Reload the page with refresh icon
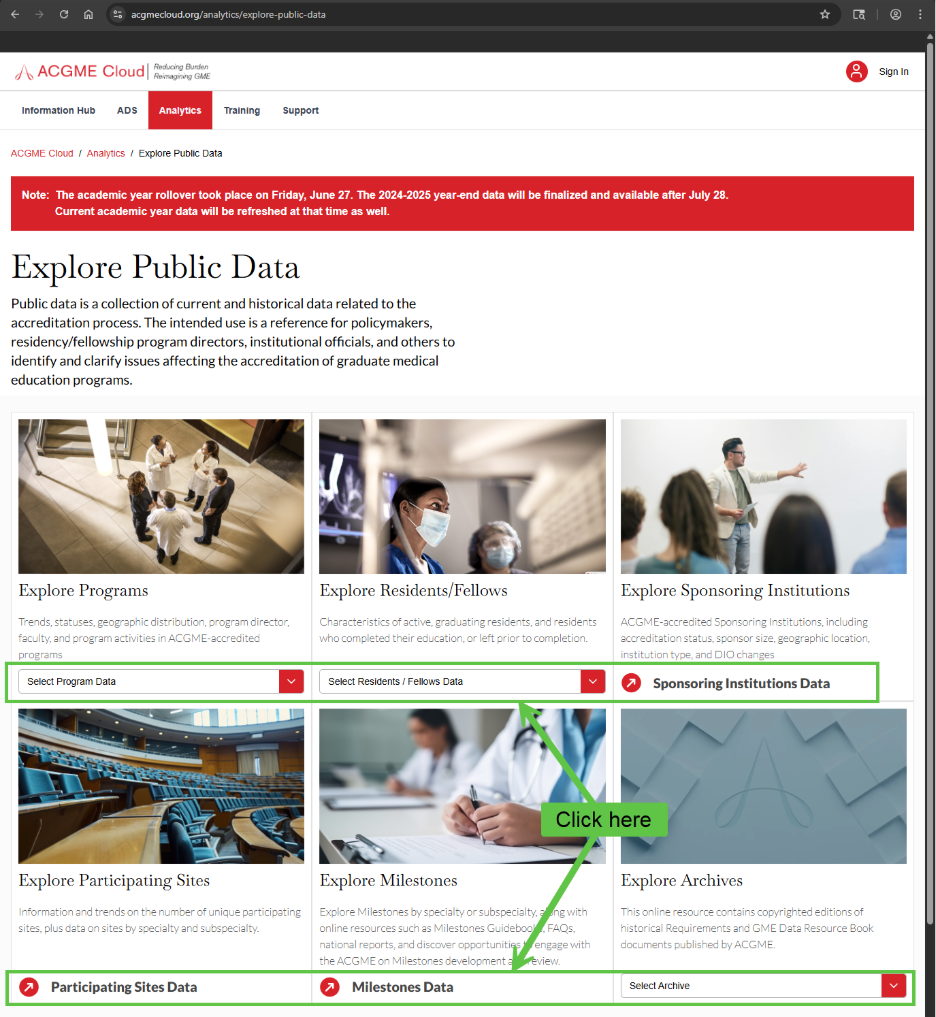The width and height of the screenshot is (936, 1017). tap(64, 14)
